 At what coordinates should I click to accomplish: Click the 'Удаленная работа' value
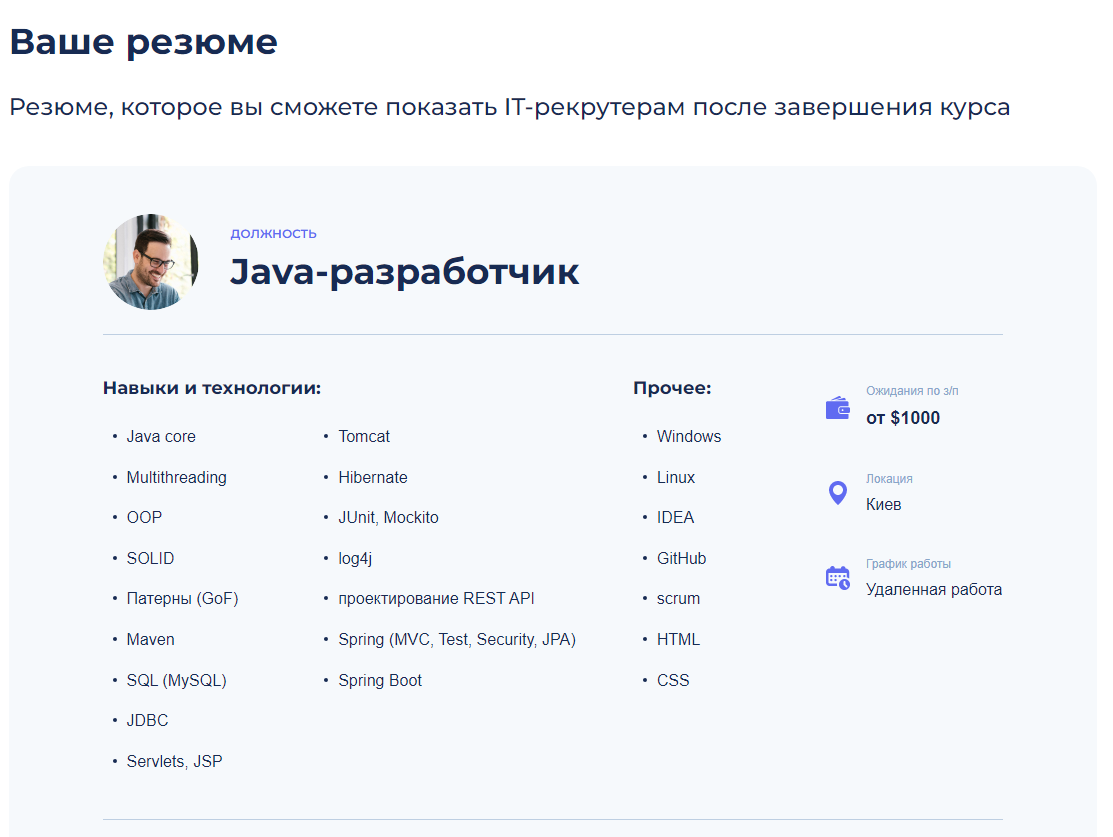934,590
